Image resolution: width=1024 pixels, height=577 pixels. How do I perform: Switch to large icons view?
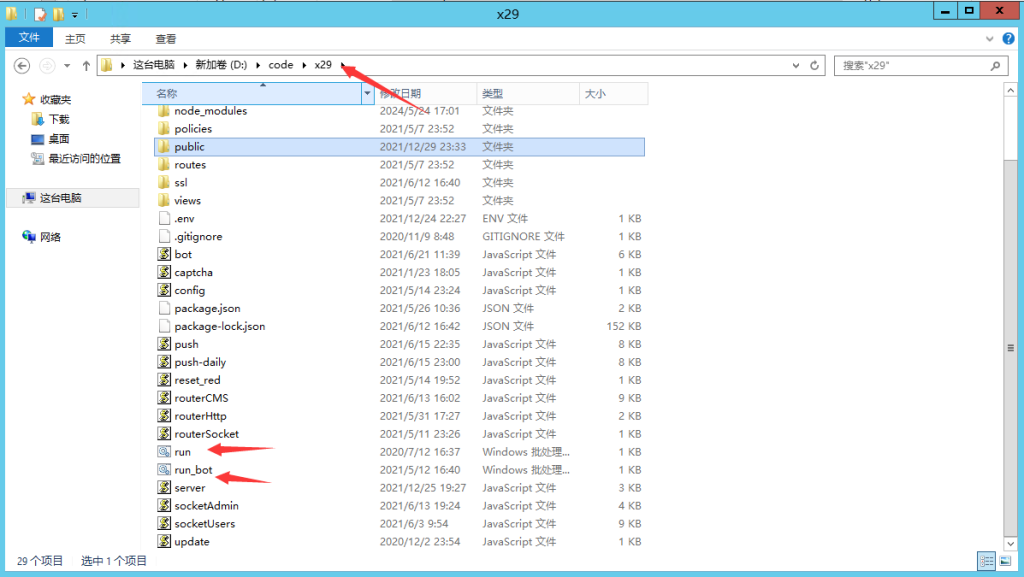[1004, 561]
